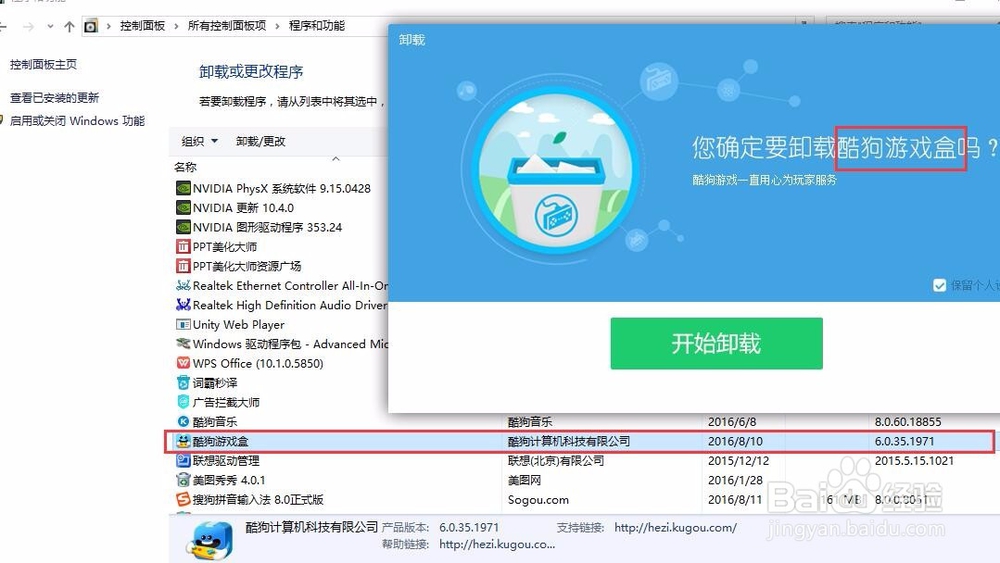Select 联想驱动管理 program name
The width and height of the screenshot is (1000, 563).
pyautogui.click(x=226, y=460)
